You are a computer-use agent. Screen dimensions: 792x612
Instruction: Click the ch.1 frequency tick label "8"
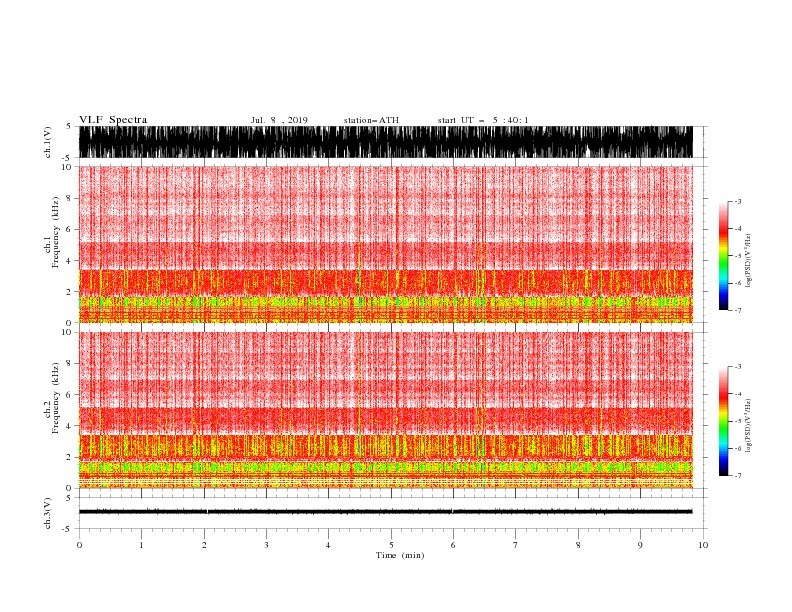(70, 198)
